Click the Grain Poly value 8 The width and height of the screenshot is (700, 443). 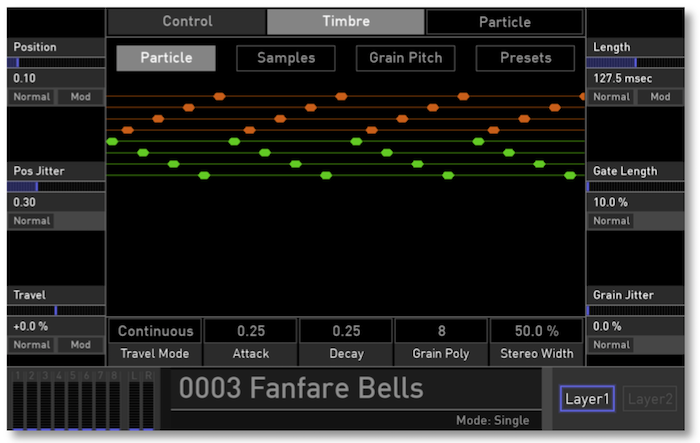click(x=441, y=331)
